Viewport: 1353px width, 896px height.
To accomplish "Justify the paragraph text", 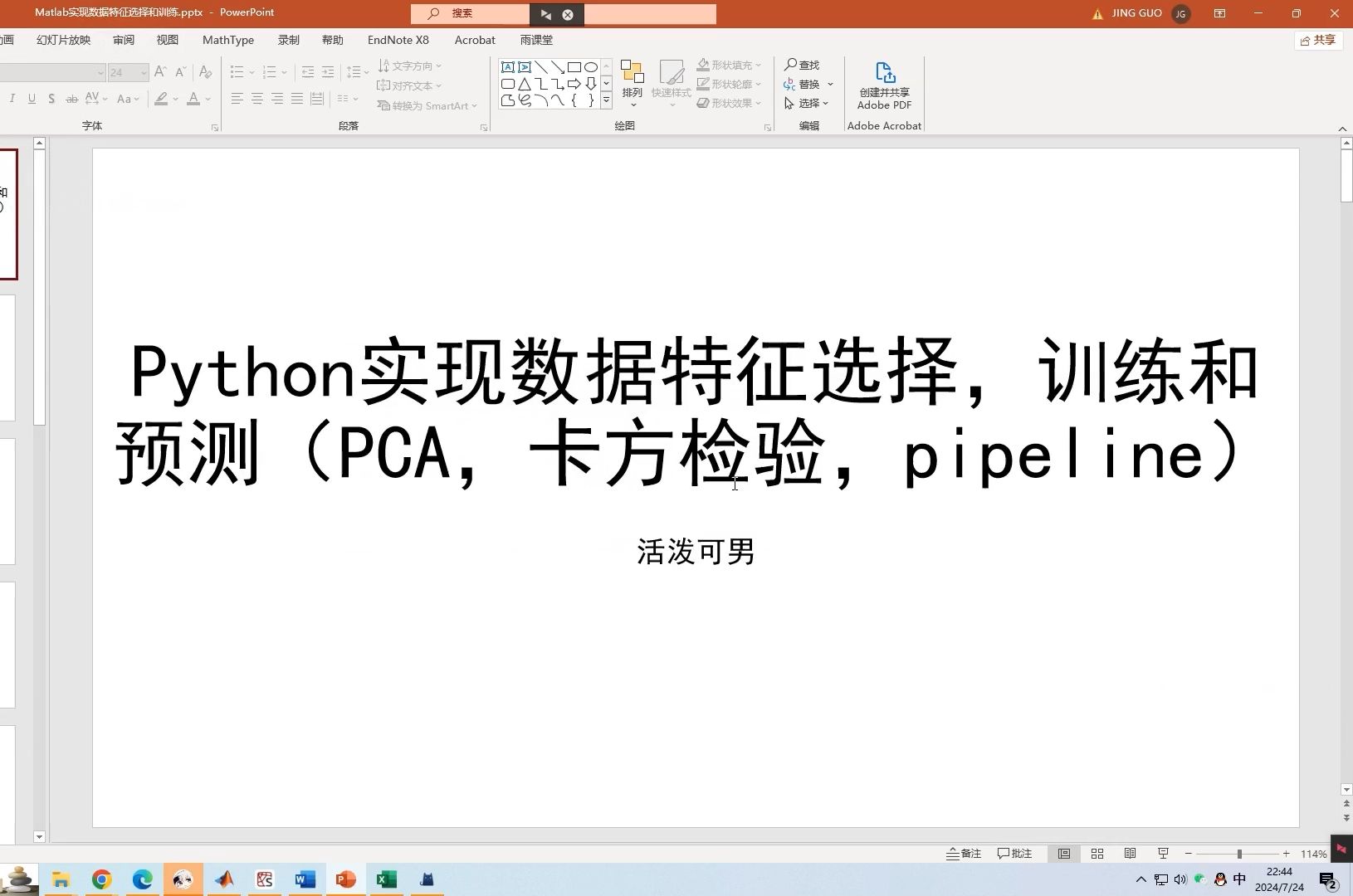I will click(x=297, y=99).
